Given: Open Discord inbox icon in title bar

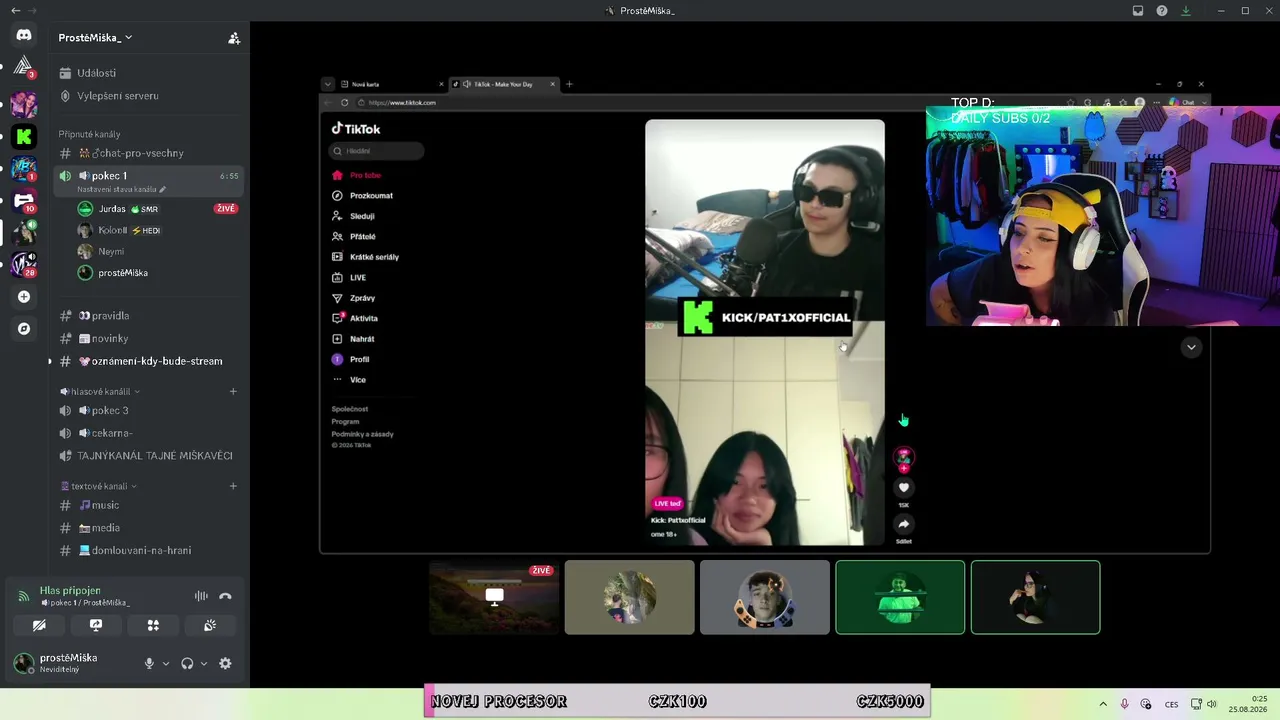Looking at the screenshot, I should coord(1138,11).
